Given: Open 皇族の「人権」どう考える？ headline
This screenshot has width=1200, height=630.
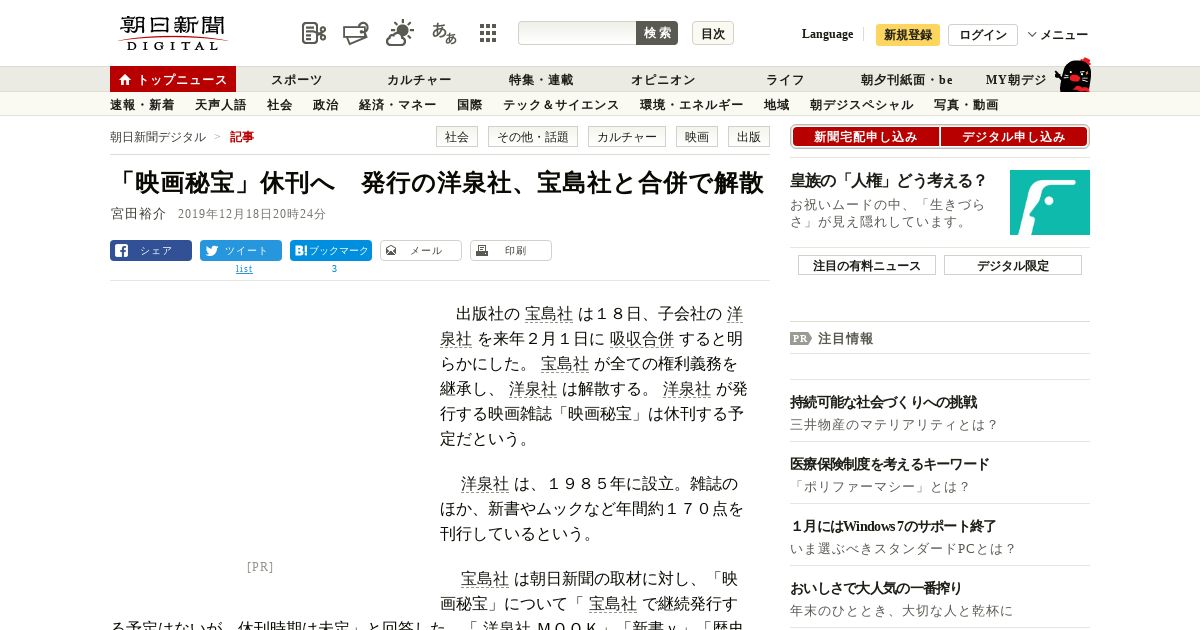Looking at the screenshot, I should tap(888, 181).
